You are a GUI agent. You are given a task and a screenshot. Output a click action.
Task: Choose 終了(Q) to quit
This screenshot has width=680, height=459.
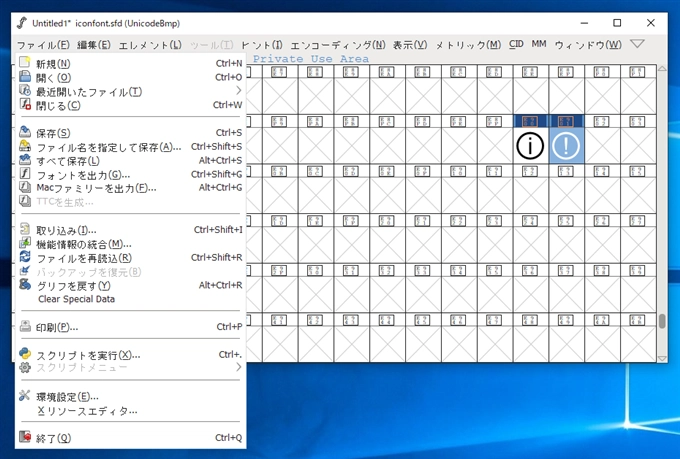tap(131, 438)
